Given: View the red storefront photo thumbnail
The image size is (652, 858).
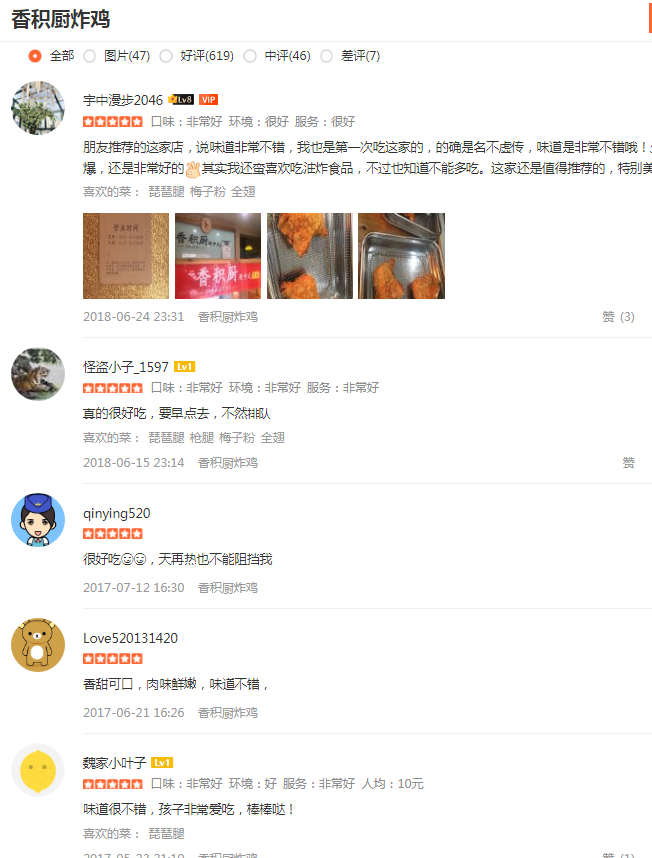Looking at the screenshot, I should click(218, 256).
